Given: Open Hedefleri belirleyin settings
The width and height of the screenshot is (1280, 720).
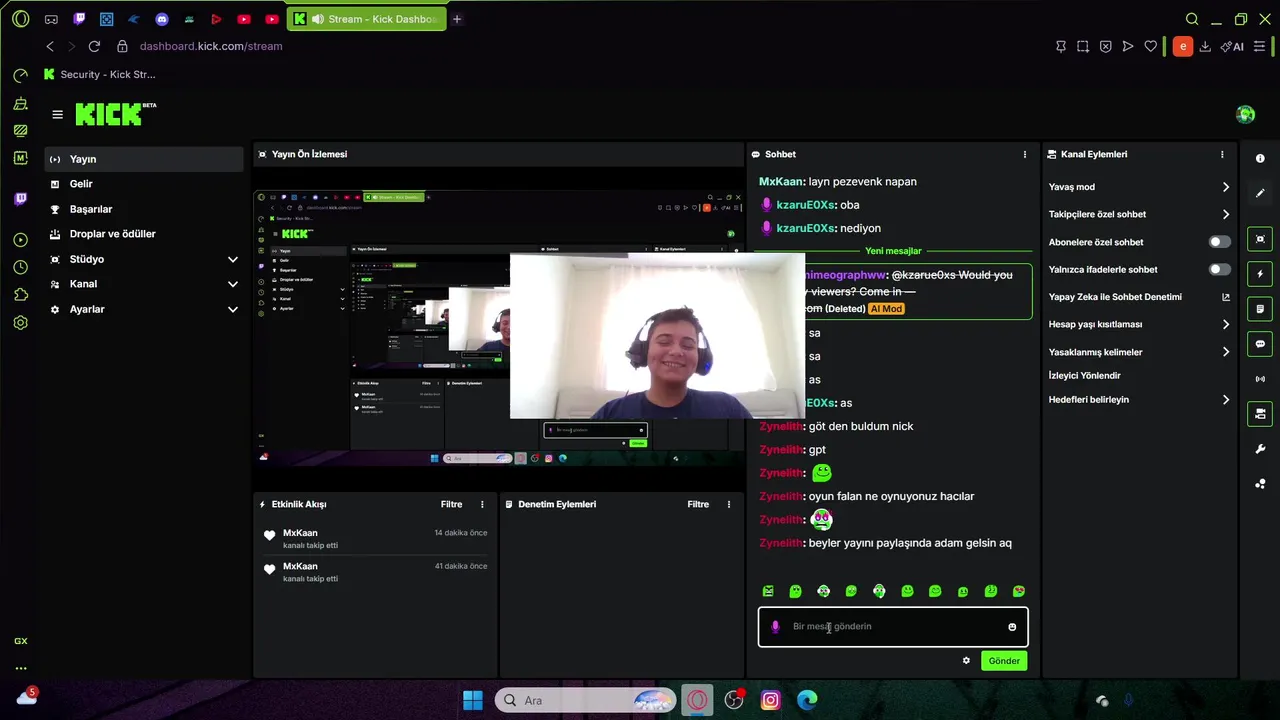Looking at the screenshot, I should (x=1139, y=399).
